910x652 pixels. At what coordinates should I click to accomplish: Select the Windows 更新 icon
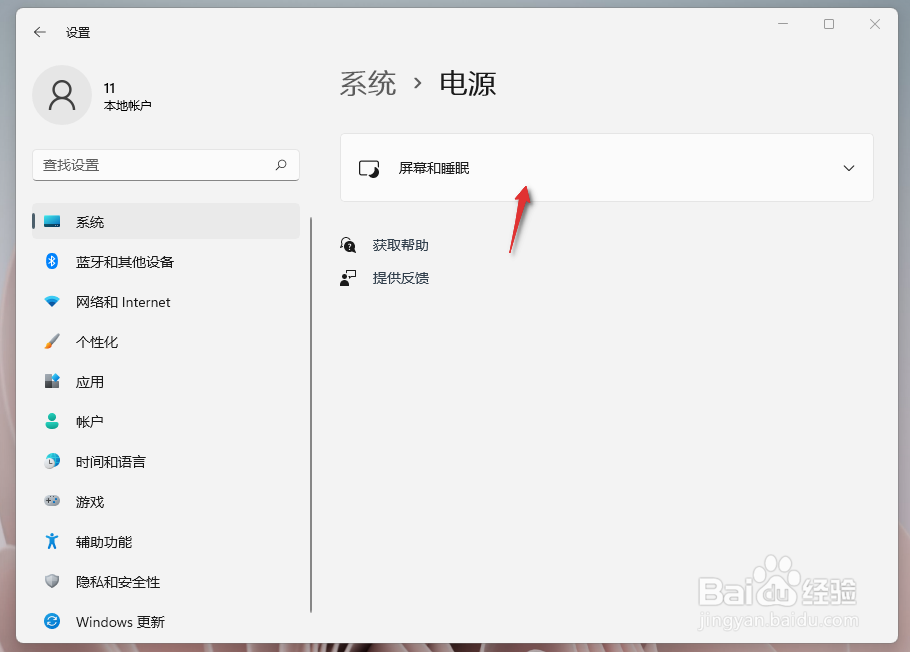click(51, 621)
